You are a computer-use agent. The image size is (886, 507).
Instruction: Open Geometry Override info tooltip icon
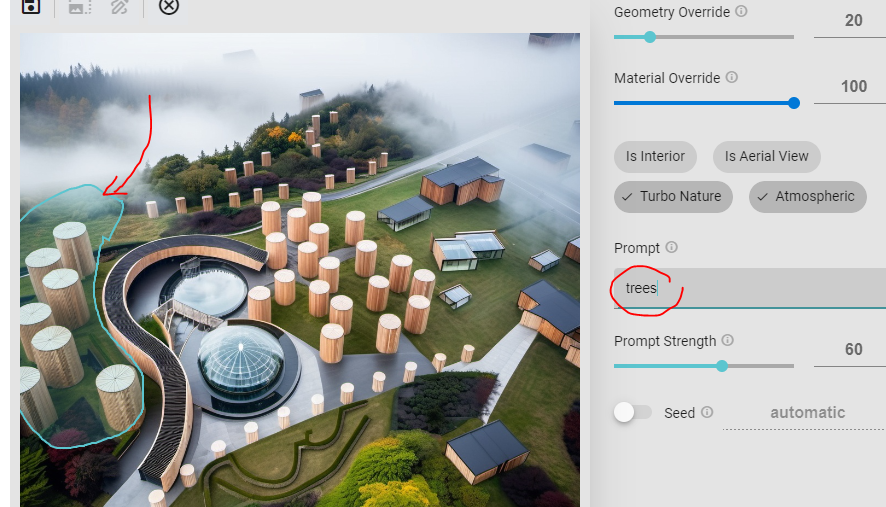(741, 11)
